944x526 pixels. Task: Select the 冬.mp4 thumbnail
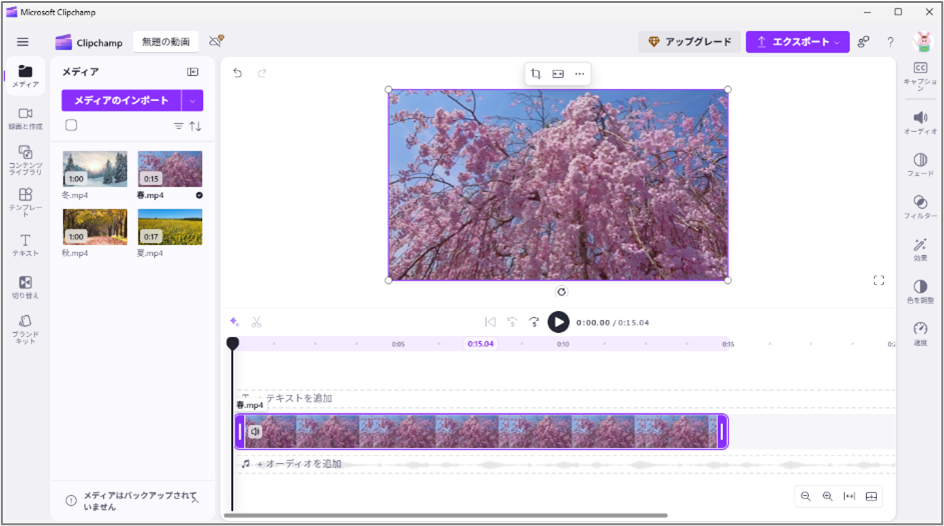95,169
